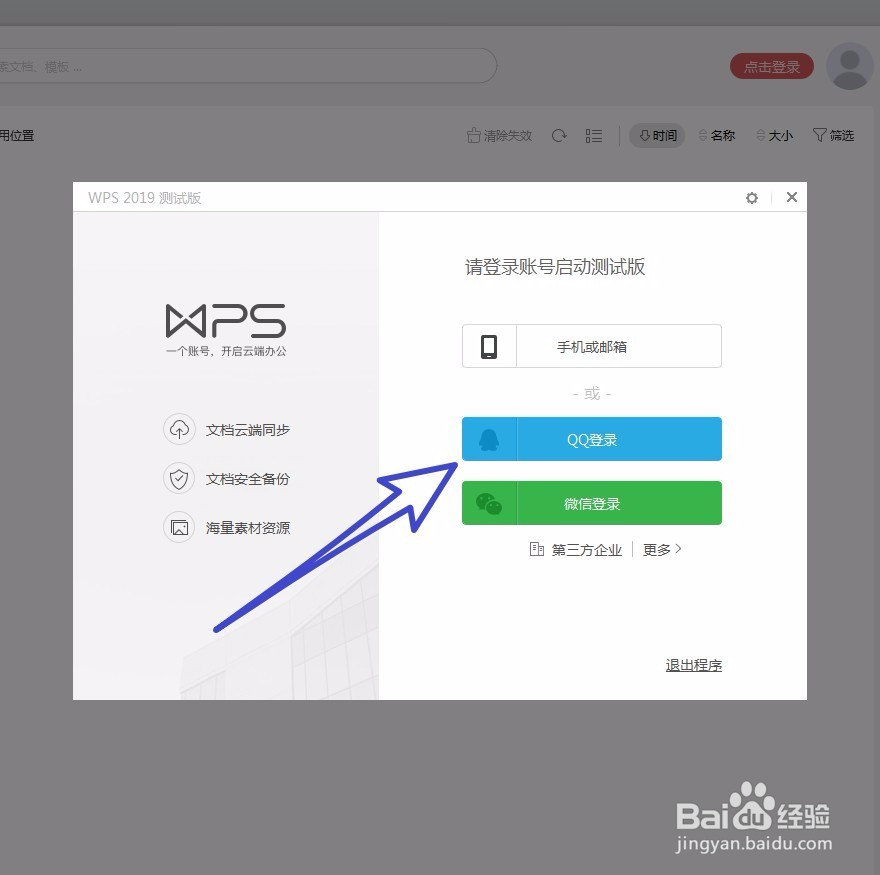Select the QQ login option with penguin icon
880x875 pixels.
click(x=591, y=438)
